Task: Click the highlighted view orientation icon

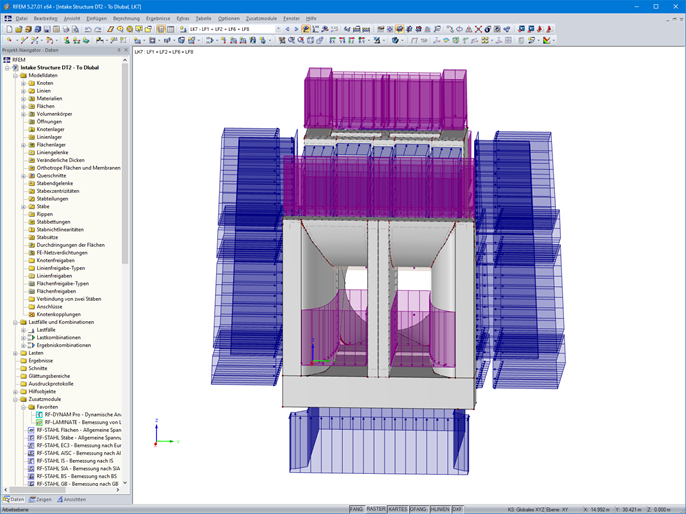Action: coord(399,29)
